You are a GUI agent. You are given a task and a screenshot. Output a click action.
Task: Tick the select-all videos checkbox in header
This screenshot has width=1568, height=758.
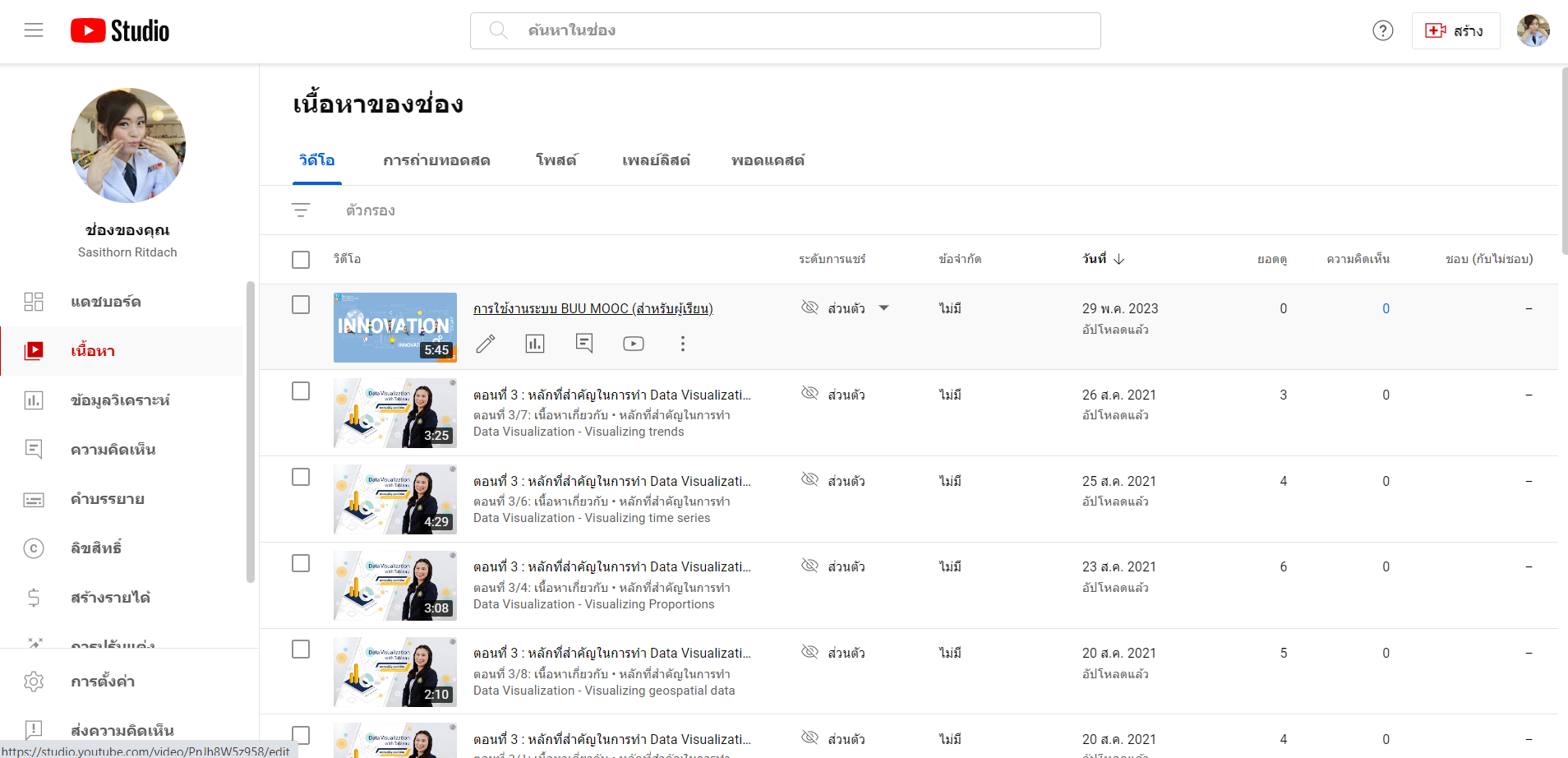(301, 260)
